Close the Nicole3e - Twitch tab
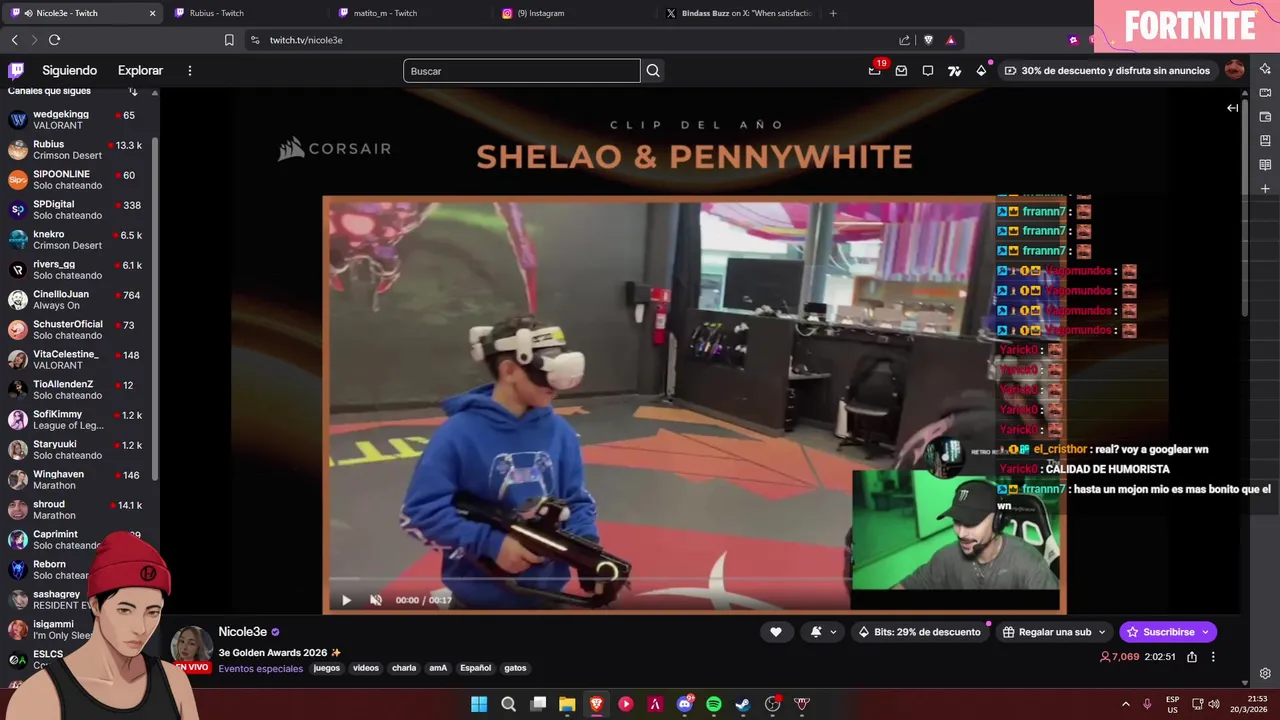This screenshot has height=720, width=1280. [x=152, y=13]
